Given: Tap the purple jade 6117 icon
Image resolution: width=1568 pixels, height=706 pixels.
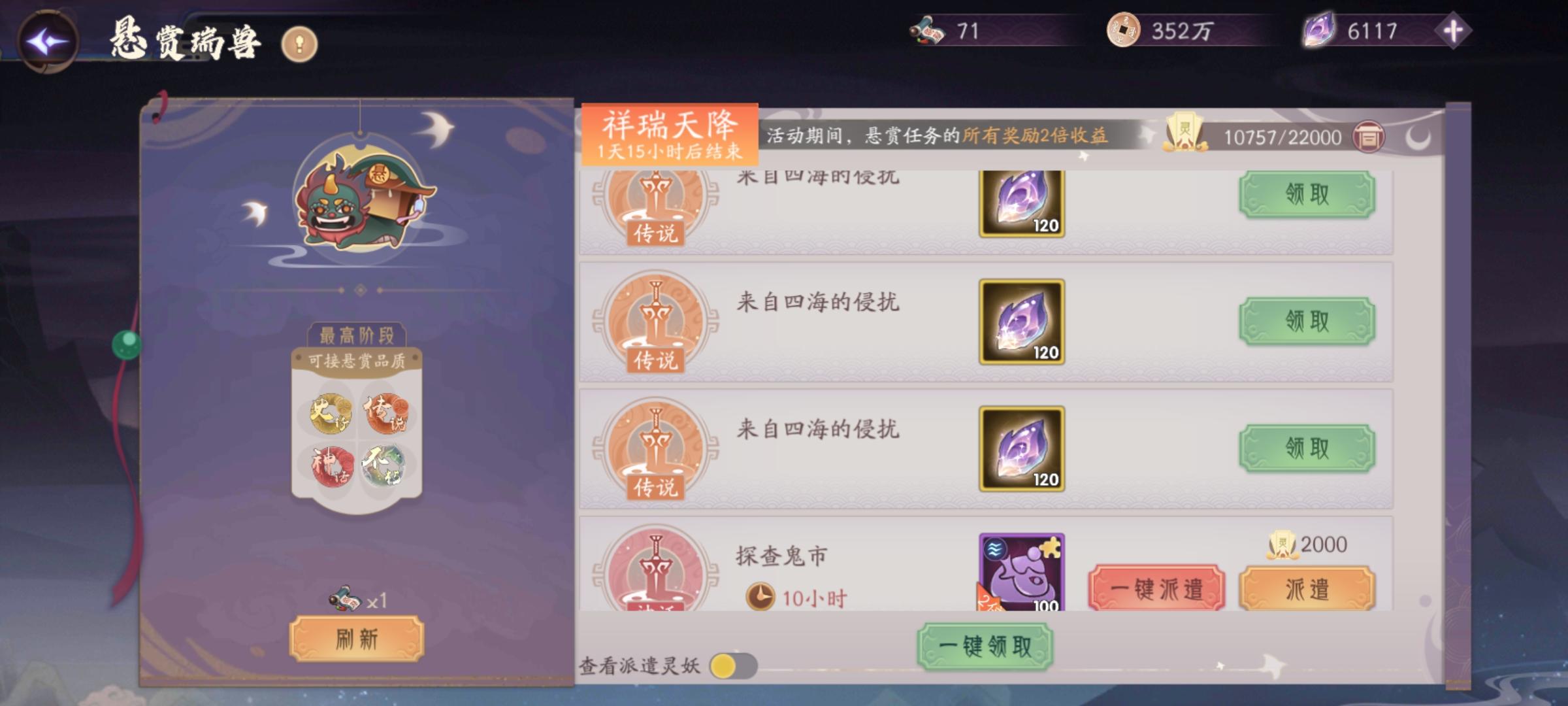Looking at the screenshot, I should coord(1319,31).
